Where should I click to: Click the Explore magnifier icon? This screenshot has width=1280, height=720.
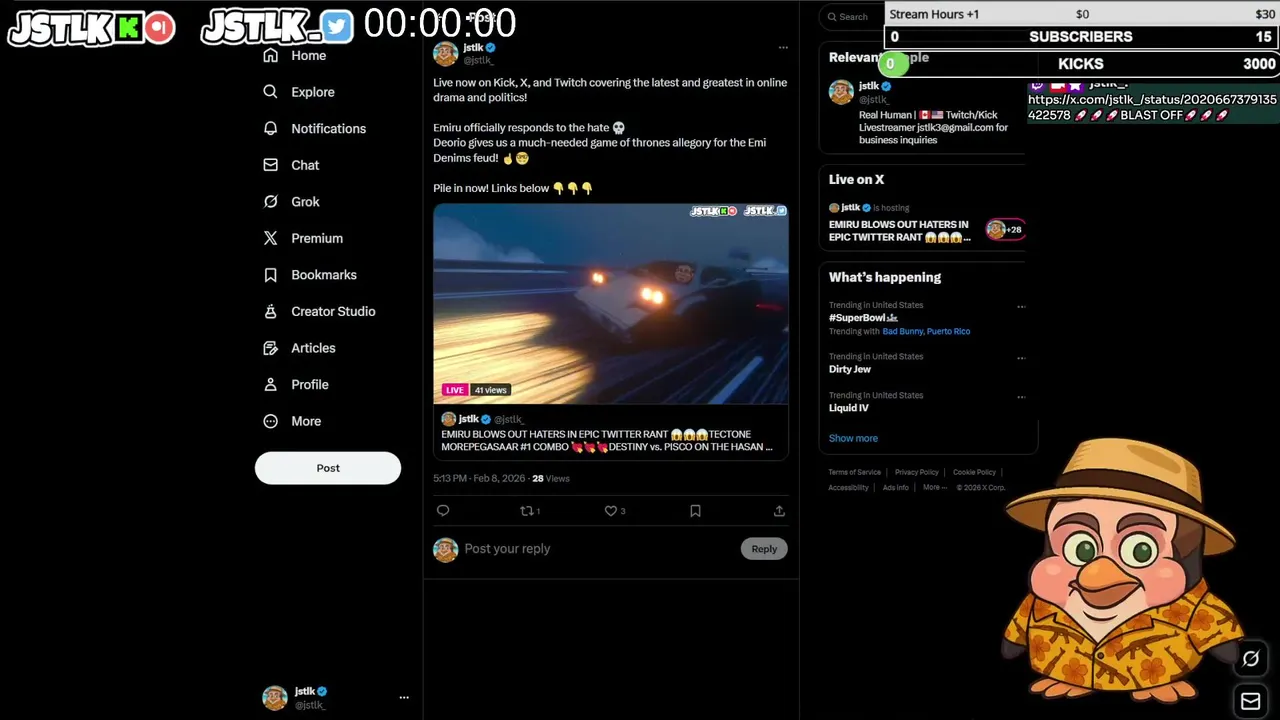tap(270, 92)
